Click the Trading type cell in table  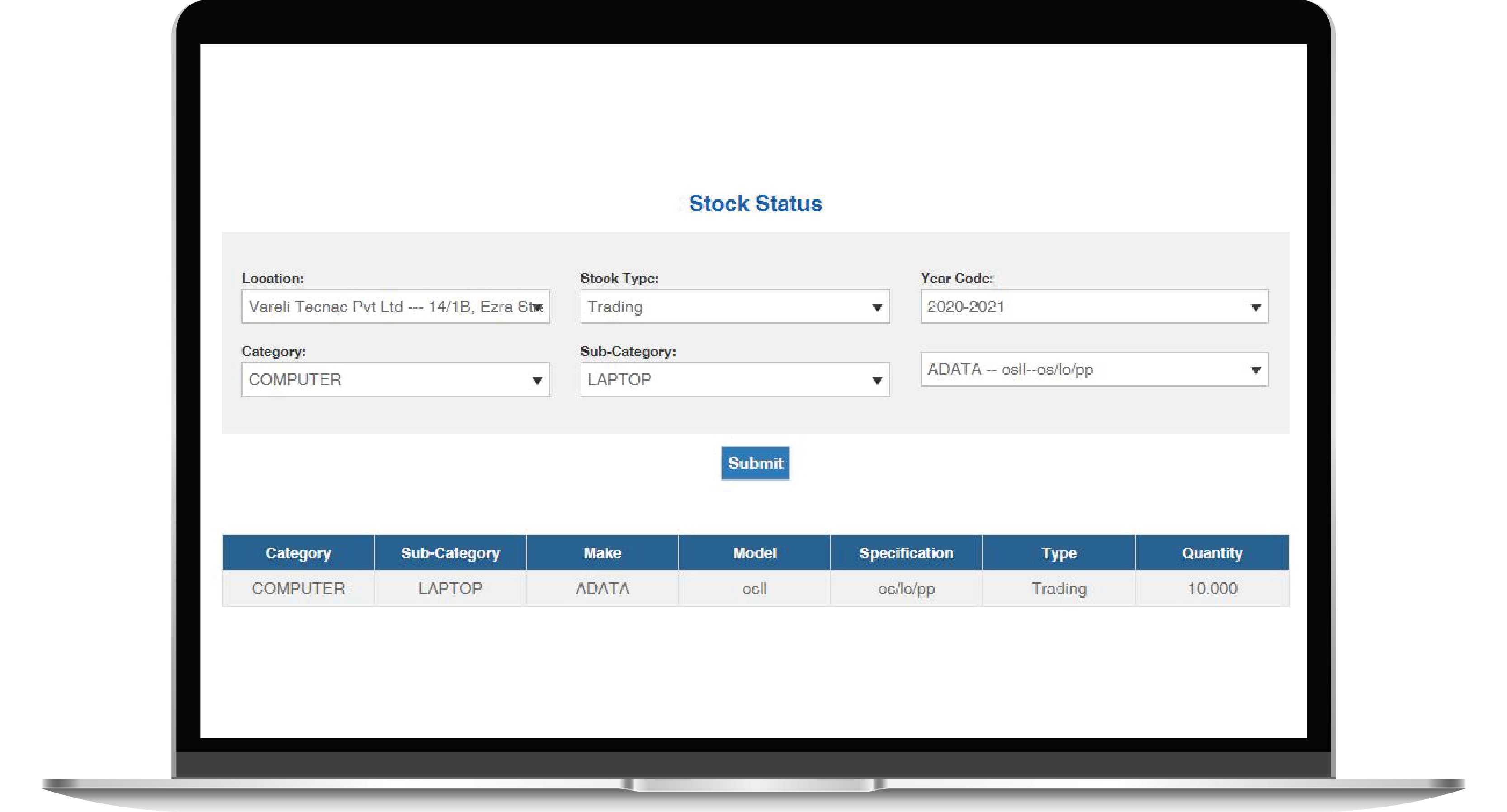click(1059, 589)
